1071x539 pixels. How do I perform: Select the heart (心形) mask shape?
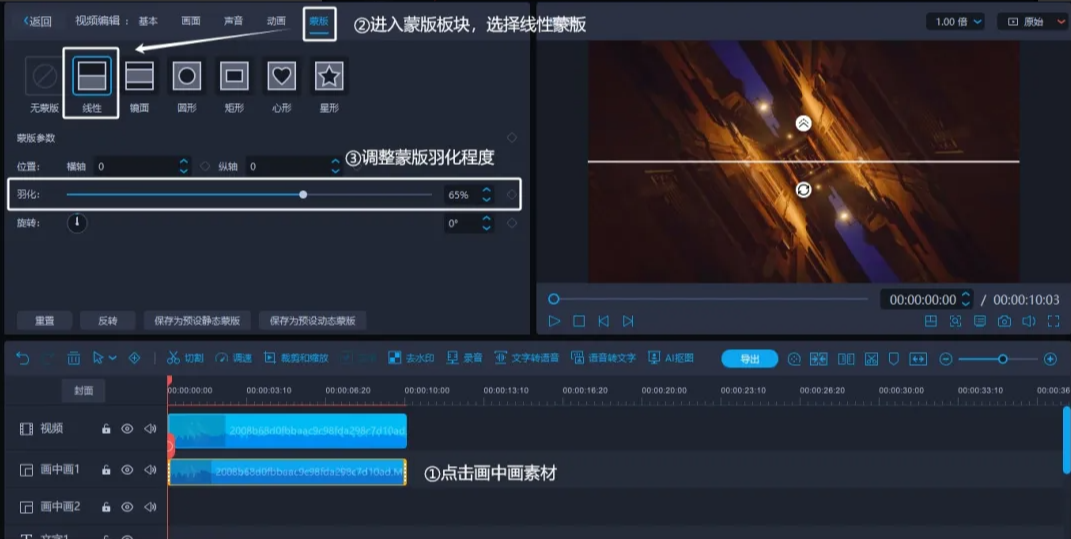click(x=281, y=76)
